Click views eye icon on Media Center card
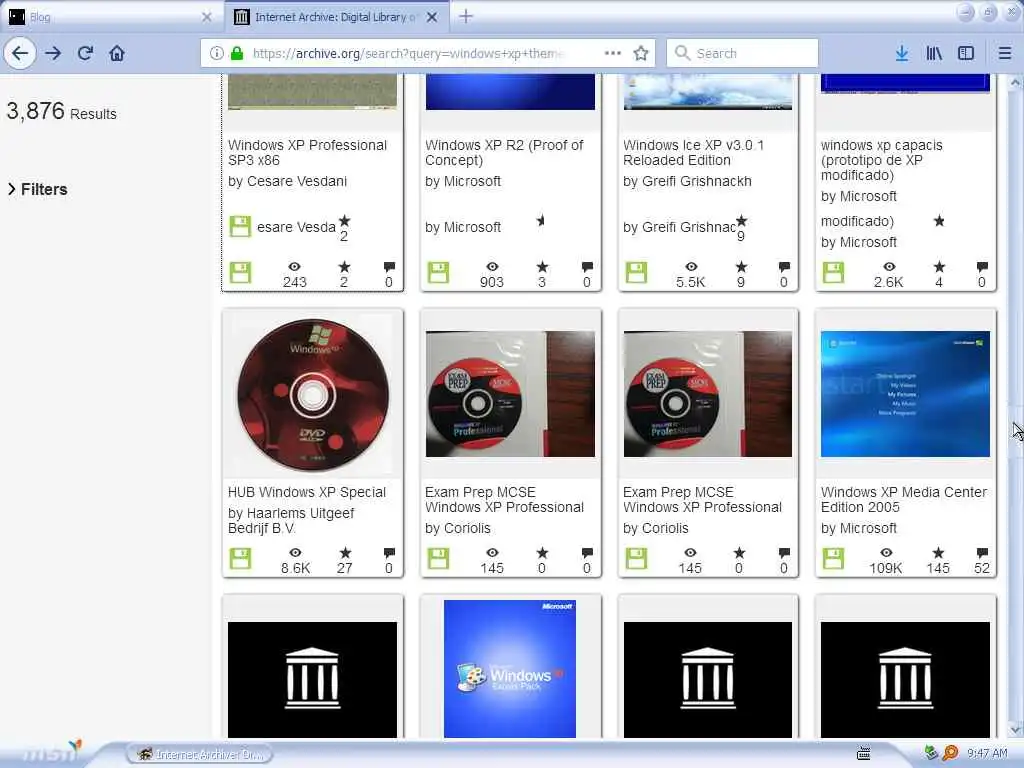The width and height of the screenshot is (1024, 768). (x=886, y=552)
